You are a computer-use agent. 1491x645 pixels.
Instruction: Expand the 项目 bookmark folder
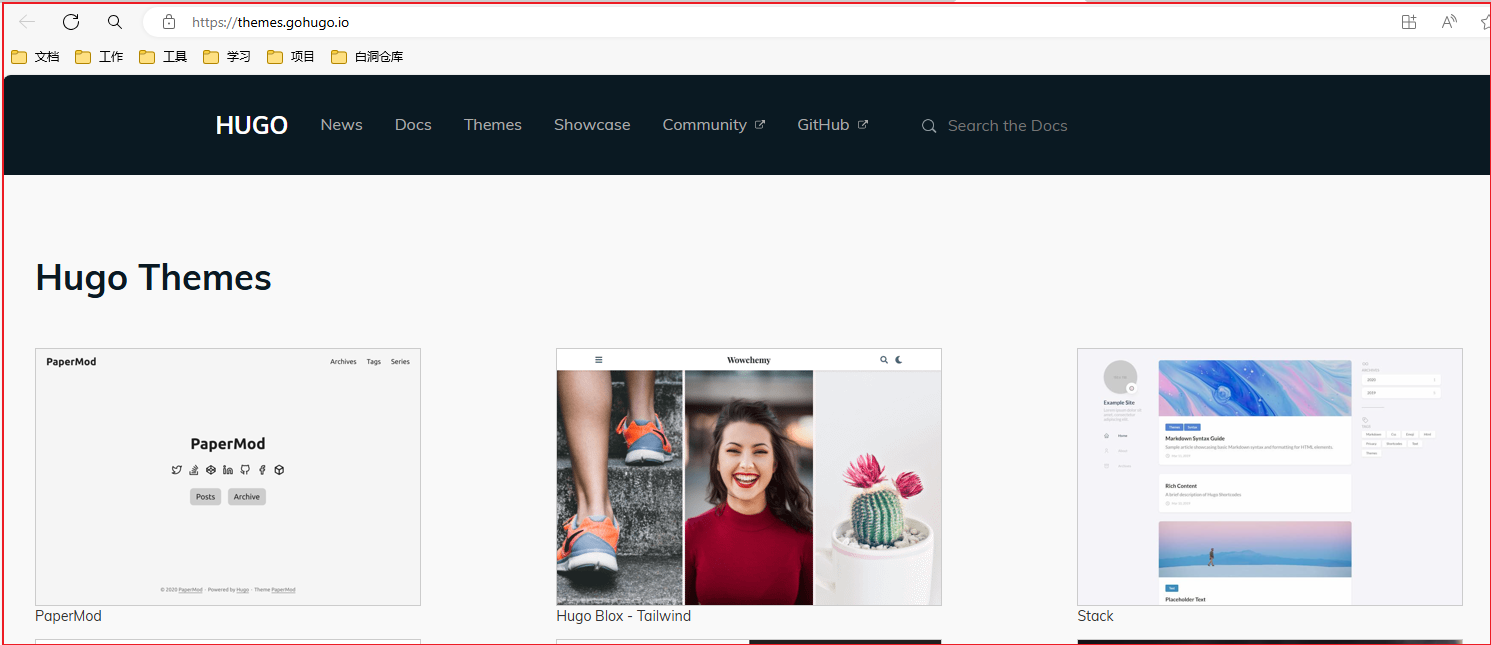[291, 57]
